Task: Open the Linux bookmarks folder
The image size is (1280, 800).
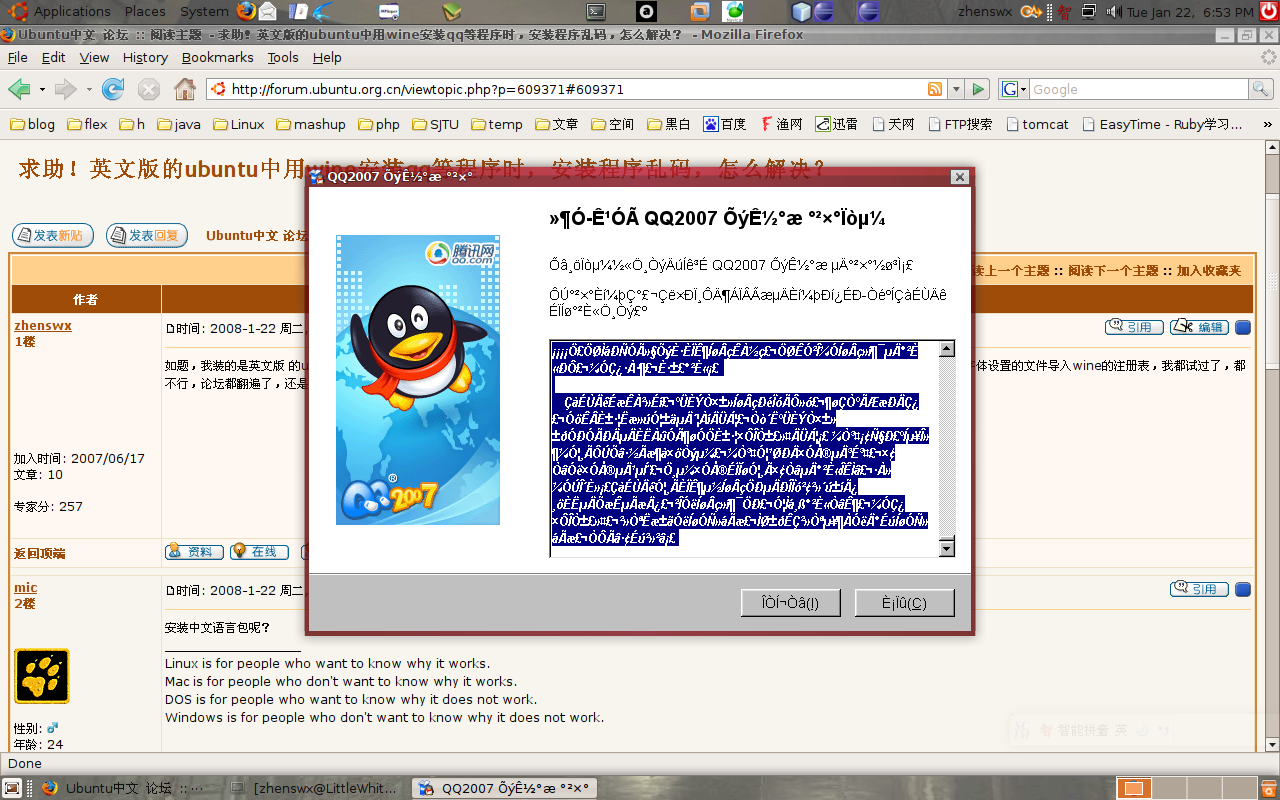Action: pyautogui.click(x=237, y=124)
